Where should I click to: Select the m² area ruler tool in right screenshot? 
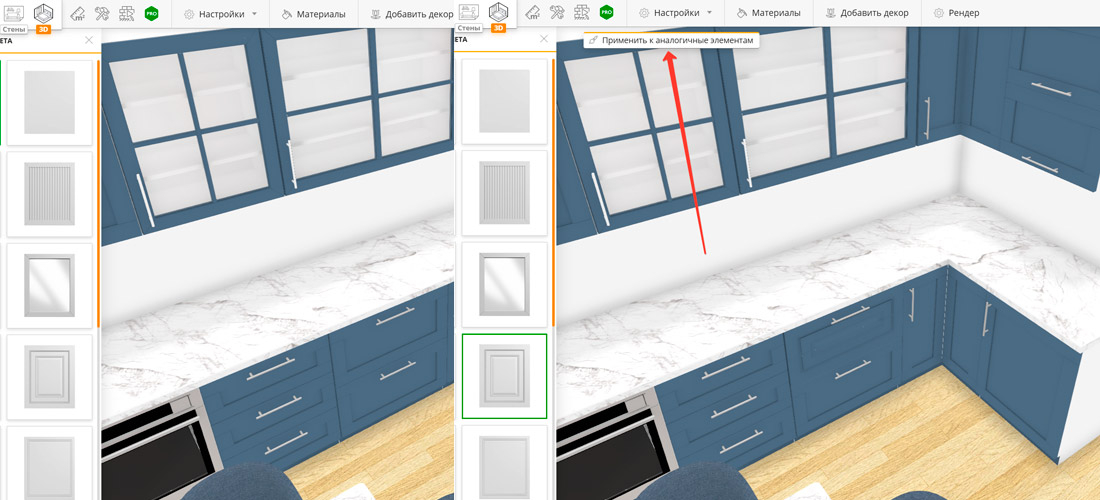(x=533, y=13)
